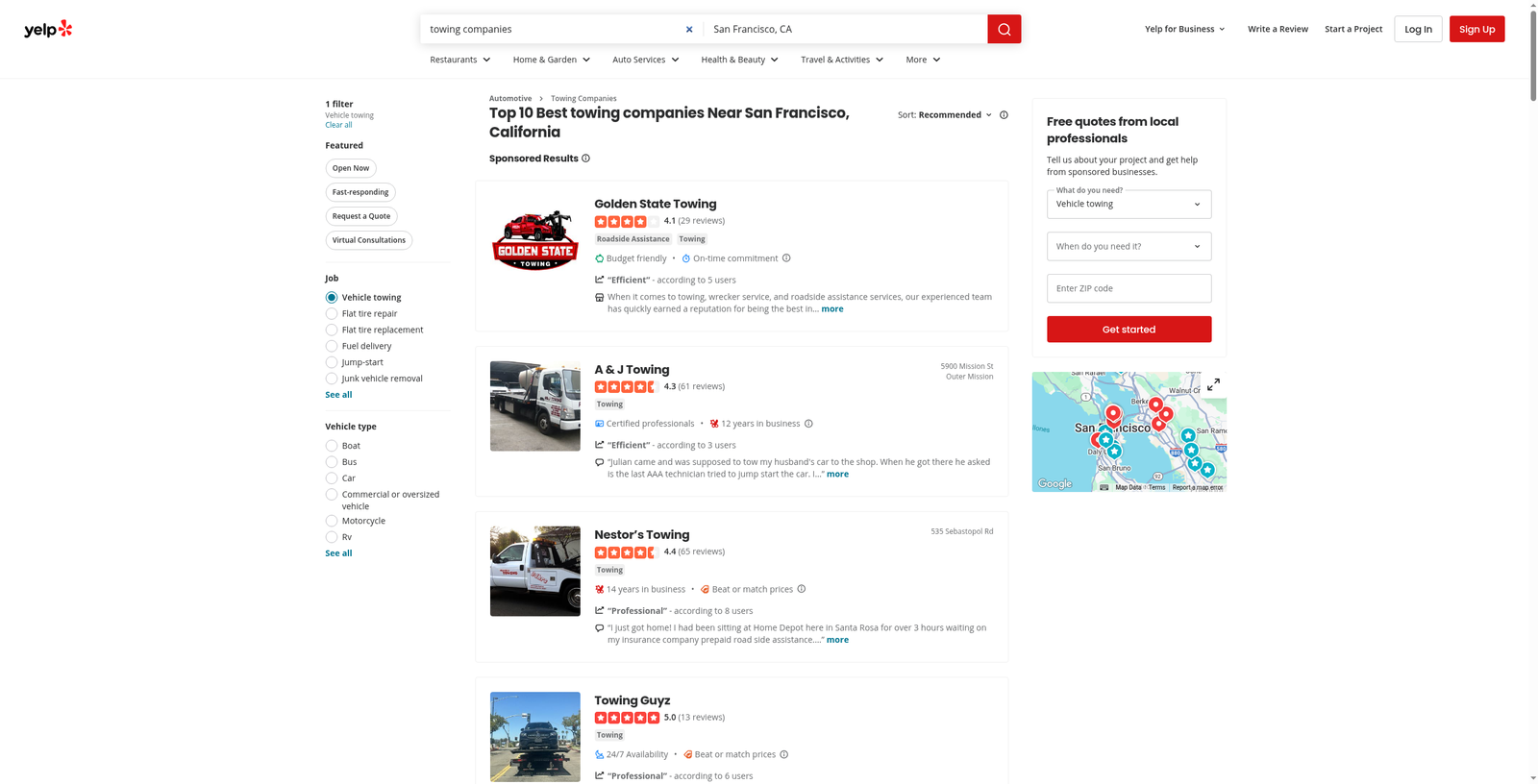1538x784 pixels.
Task: Open Travel & Activities dropdown
Action: [x=842, y=60]
